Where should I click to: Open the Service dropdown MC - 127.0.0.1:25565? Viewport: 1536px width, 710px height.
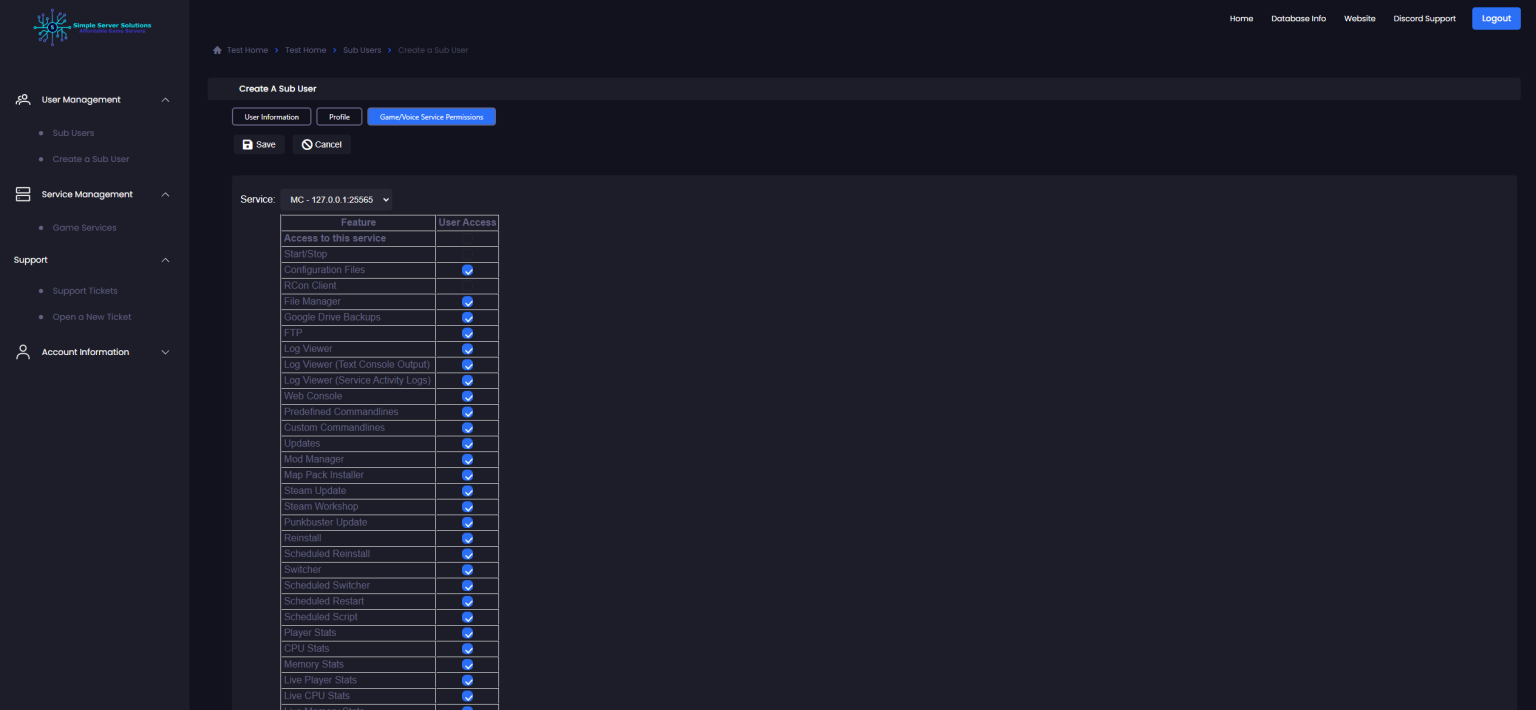(336, 200)
